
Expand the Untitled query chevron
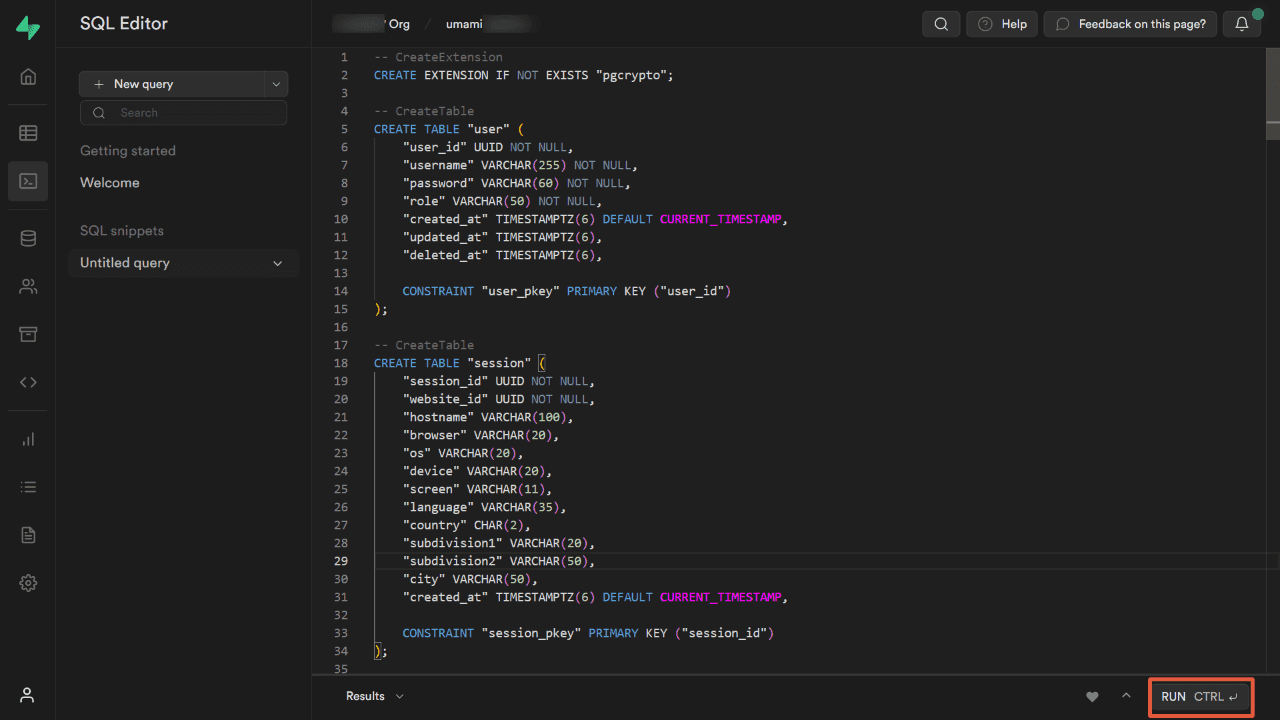coord(278,263)
